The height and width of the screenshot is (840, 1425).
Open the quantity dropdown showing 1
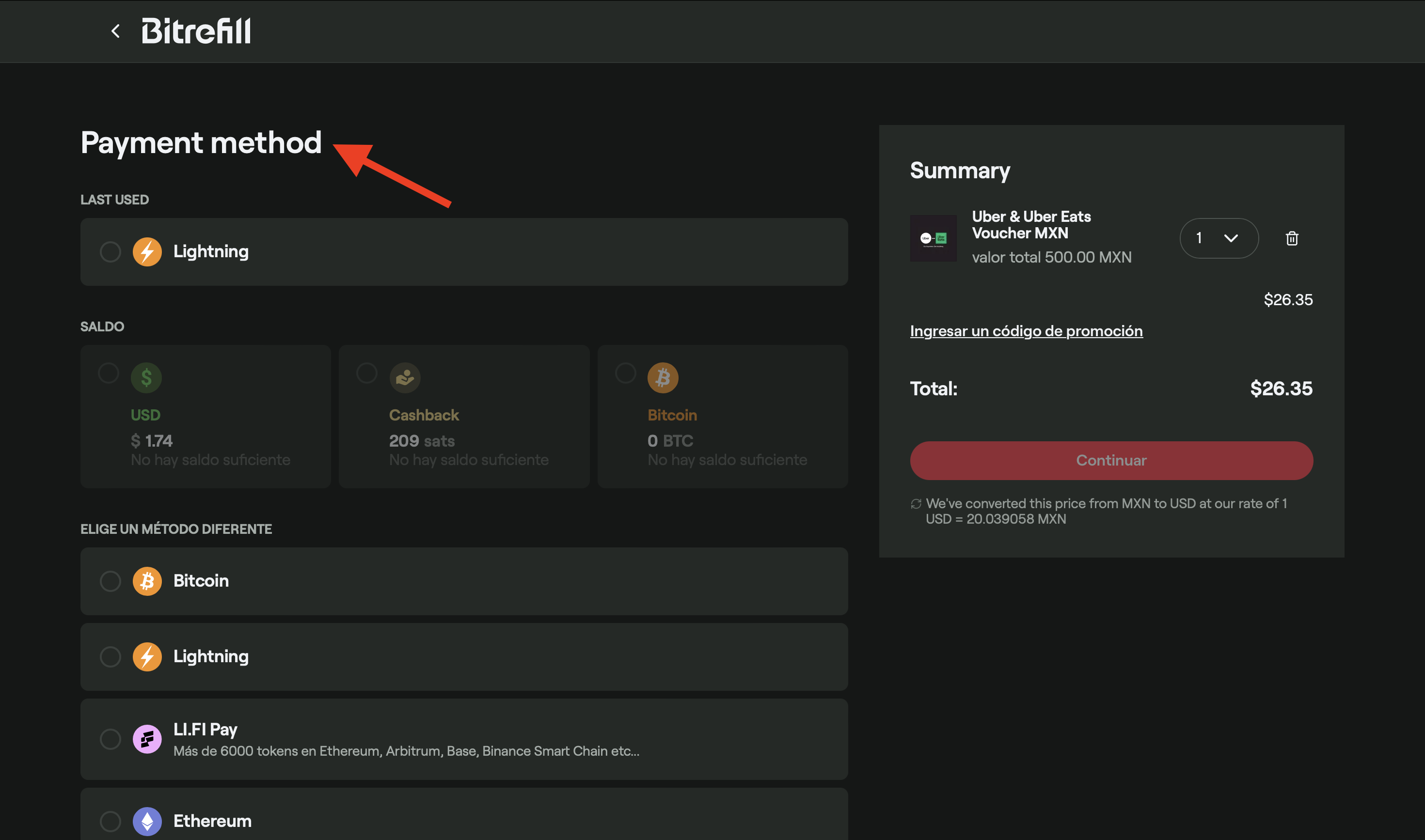(x=1219, y=238)
